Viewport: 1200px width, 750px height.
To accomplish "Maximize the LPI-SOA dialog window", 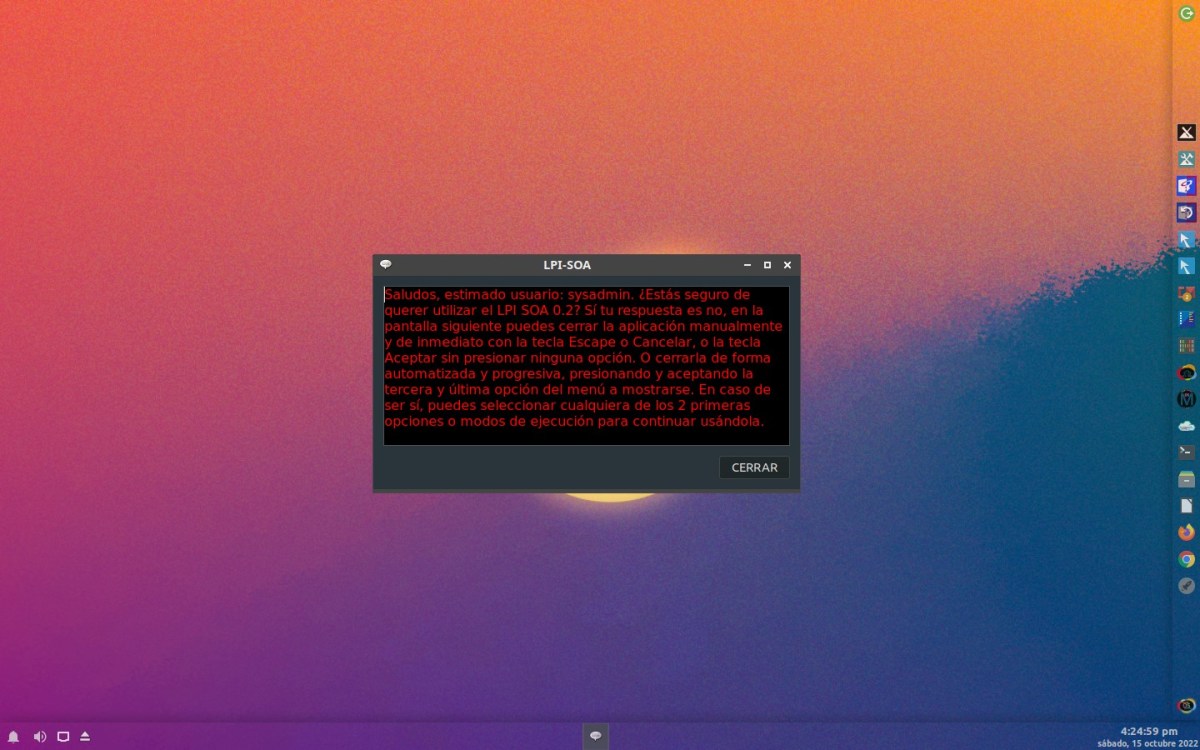I will click(767, 265).
